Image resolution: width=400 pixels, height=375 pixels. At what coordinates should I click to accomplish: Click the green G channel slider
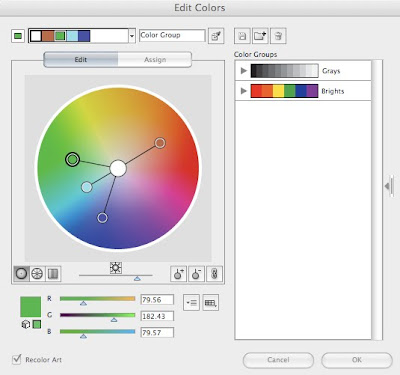click(x=97, y=315)
